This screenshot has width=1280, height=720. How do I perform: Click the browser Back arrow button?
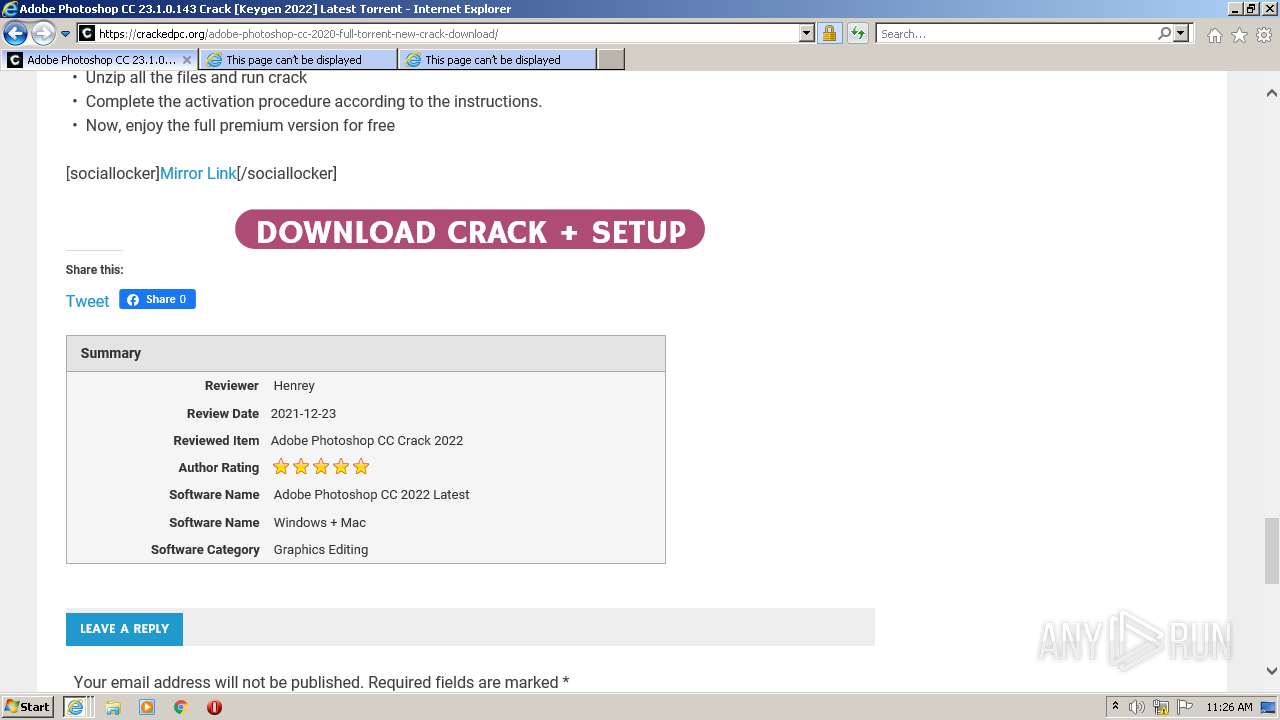tap(15, 34)
